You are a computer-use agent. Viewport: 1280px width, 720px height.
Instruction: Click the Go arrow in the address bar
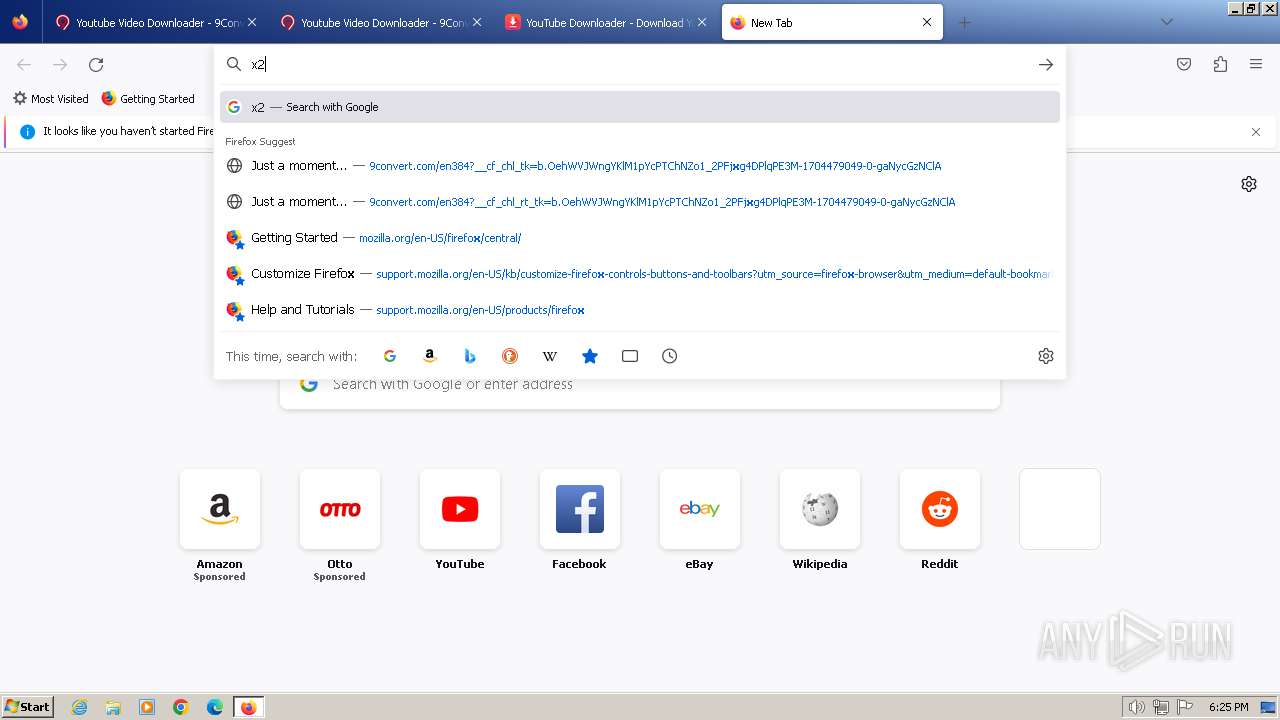point(1045,64)
